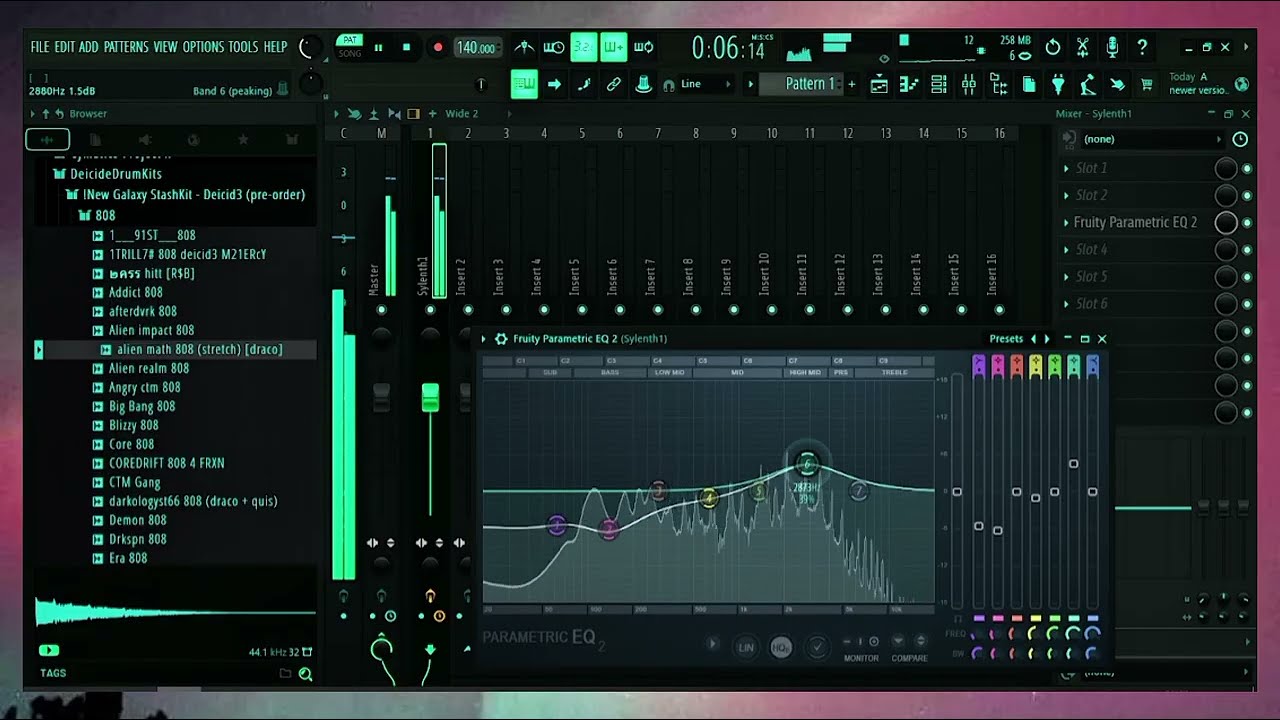
Task: Open the EDIT menu
Action: click(x=64, y=47)
